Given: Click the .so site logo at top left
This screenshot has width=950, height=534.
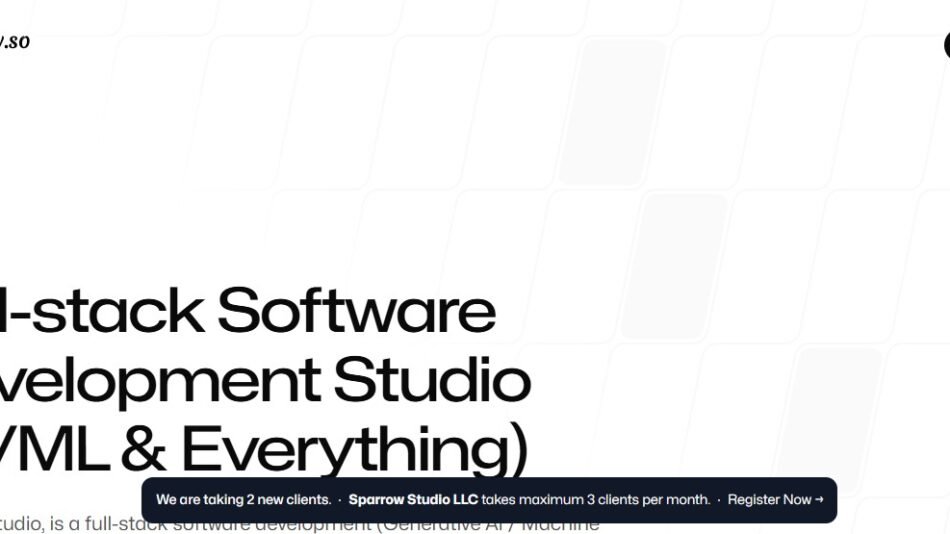Looking at the screenshot, I should pos(14,42).
